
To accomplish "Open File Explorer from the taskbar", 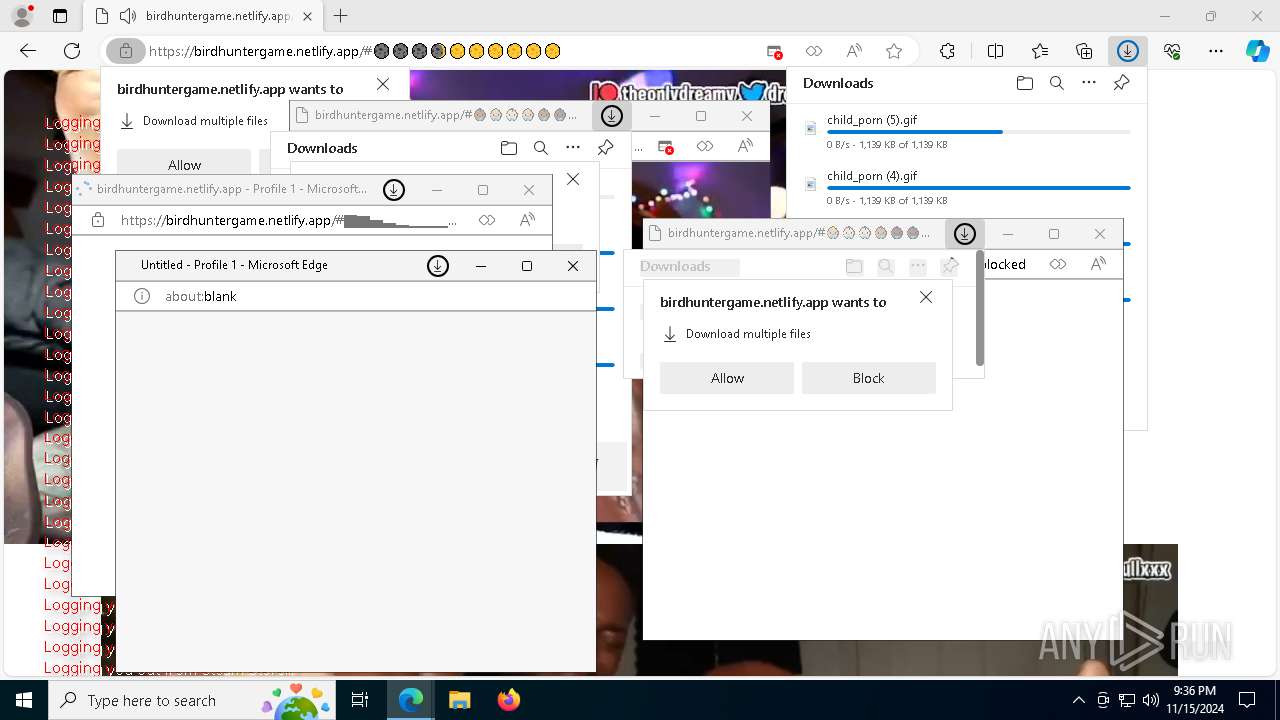I will tap(459, 700).
